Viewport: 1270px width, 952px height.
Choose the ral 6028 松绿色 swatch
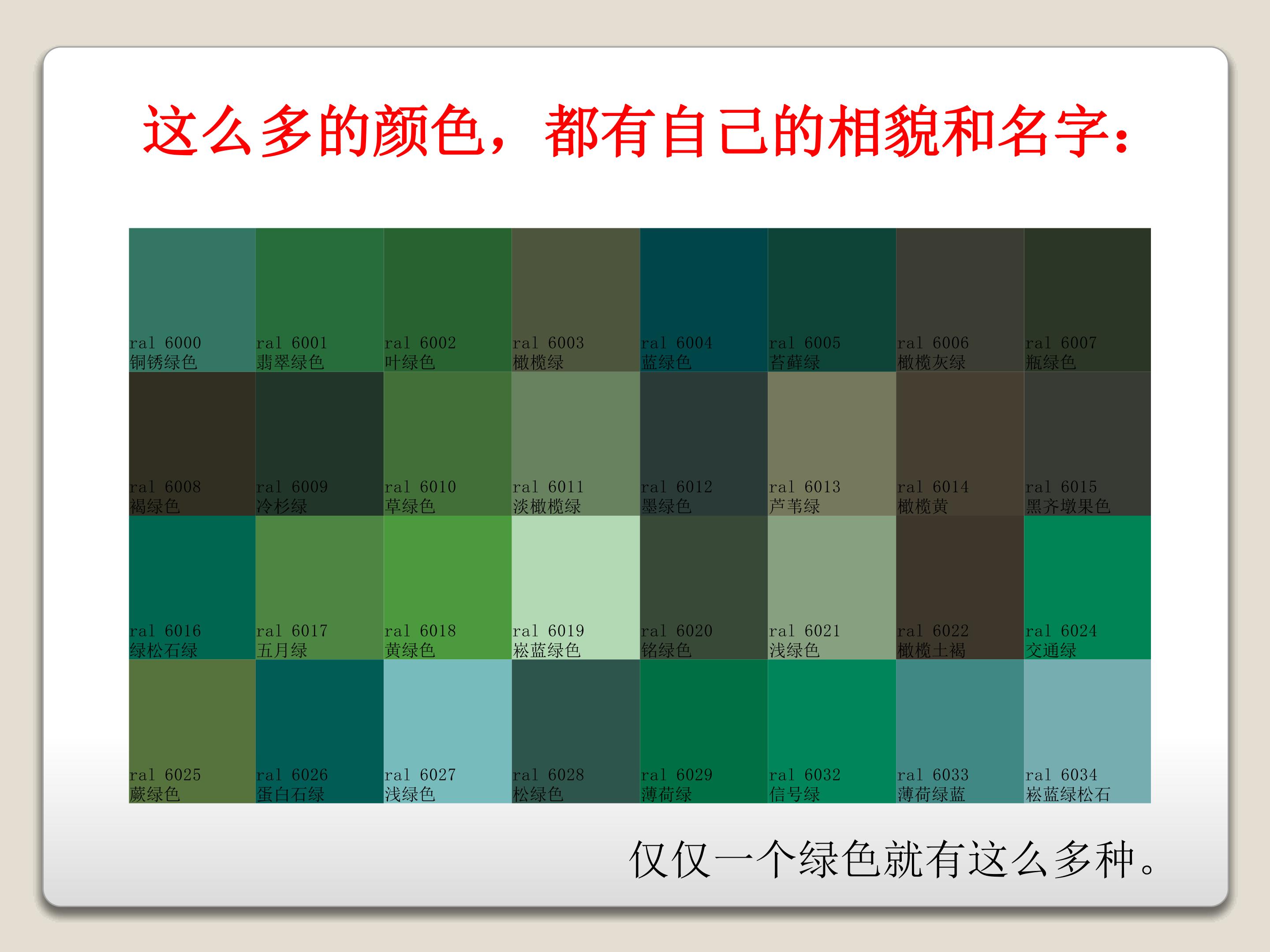(576, 732)
